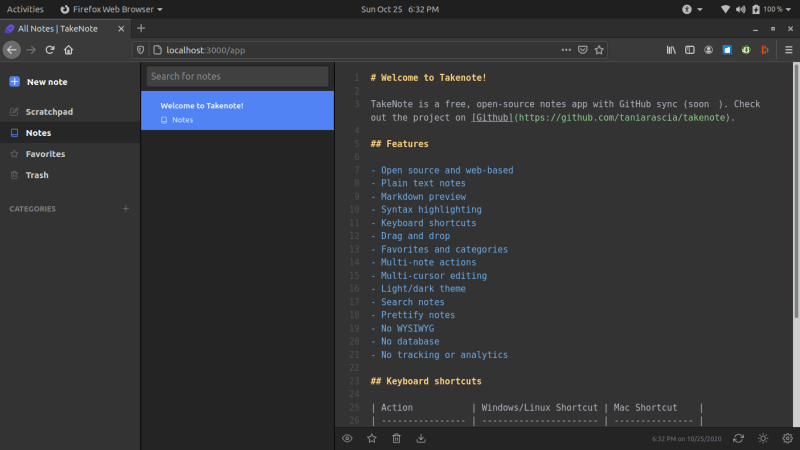Open a new browser tab

(141, 29)
